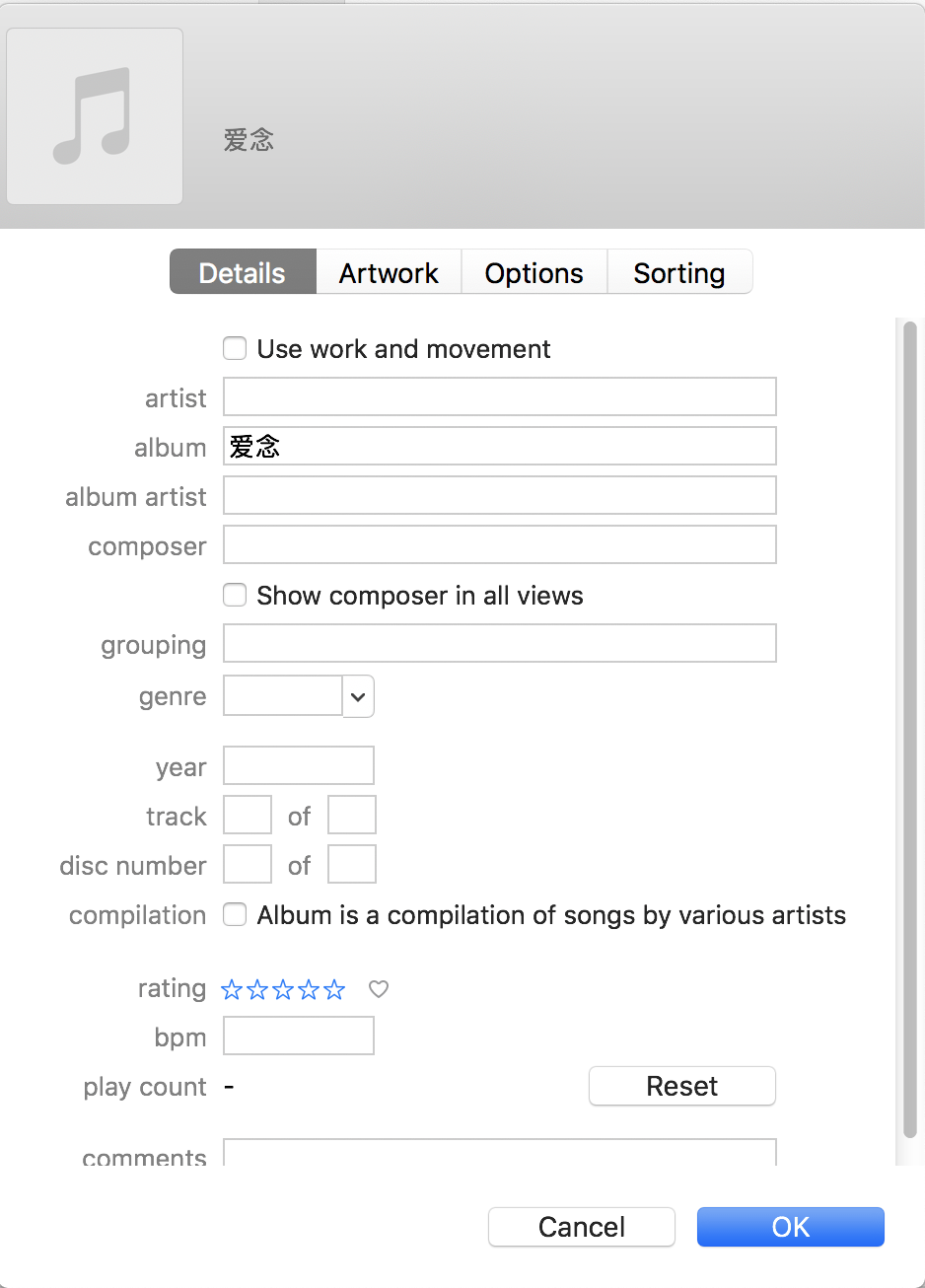The image size is (925, 1288).
Task: Focus the artist text field
Action: (499, 397)
